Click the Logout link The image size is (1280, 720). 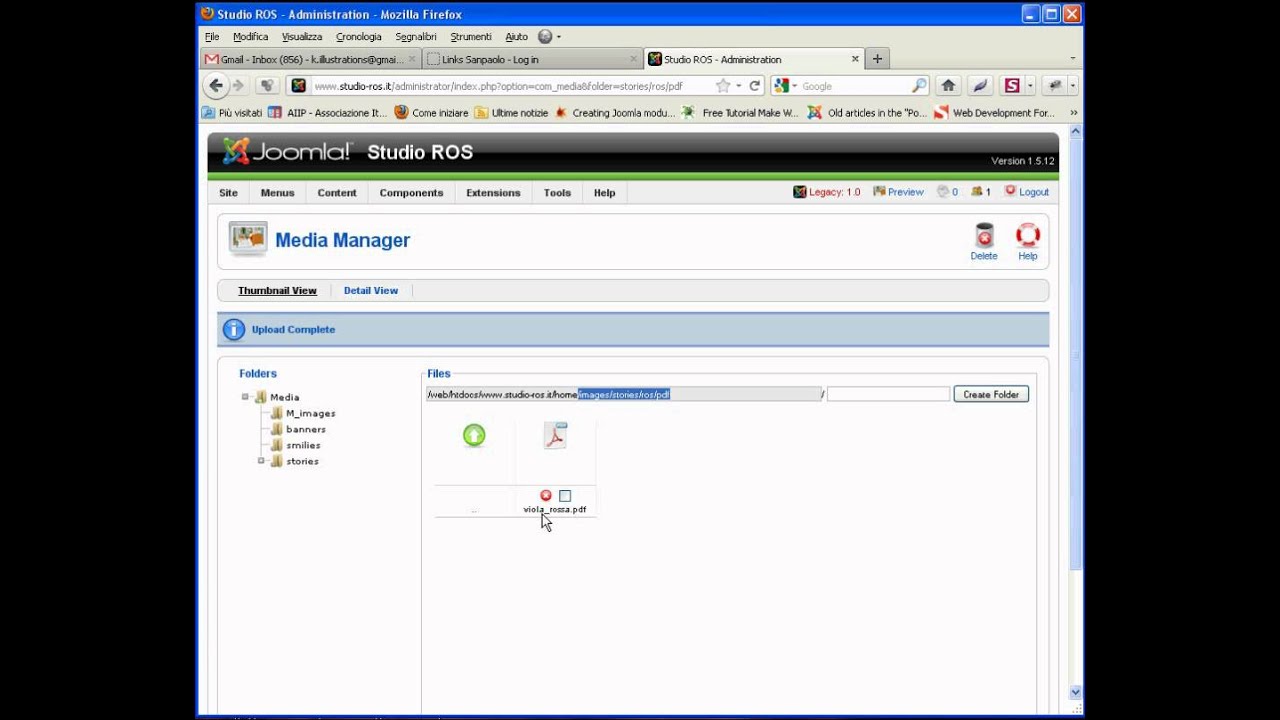1027,192
